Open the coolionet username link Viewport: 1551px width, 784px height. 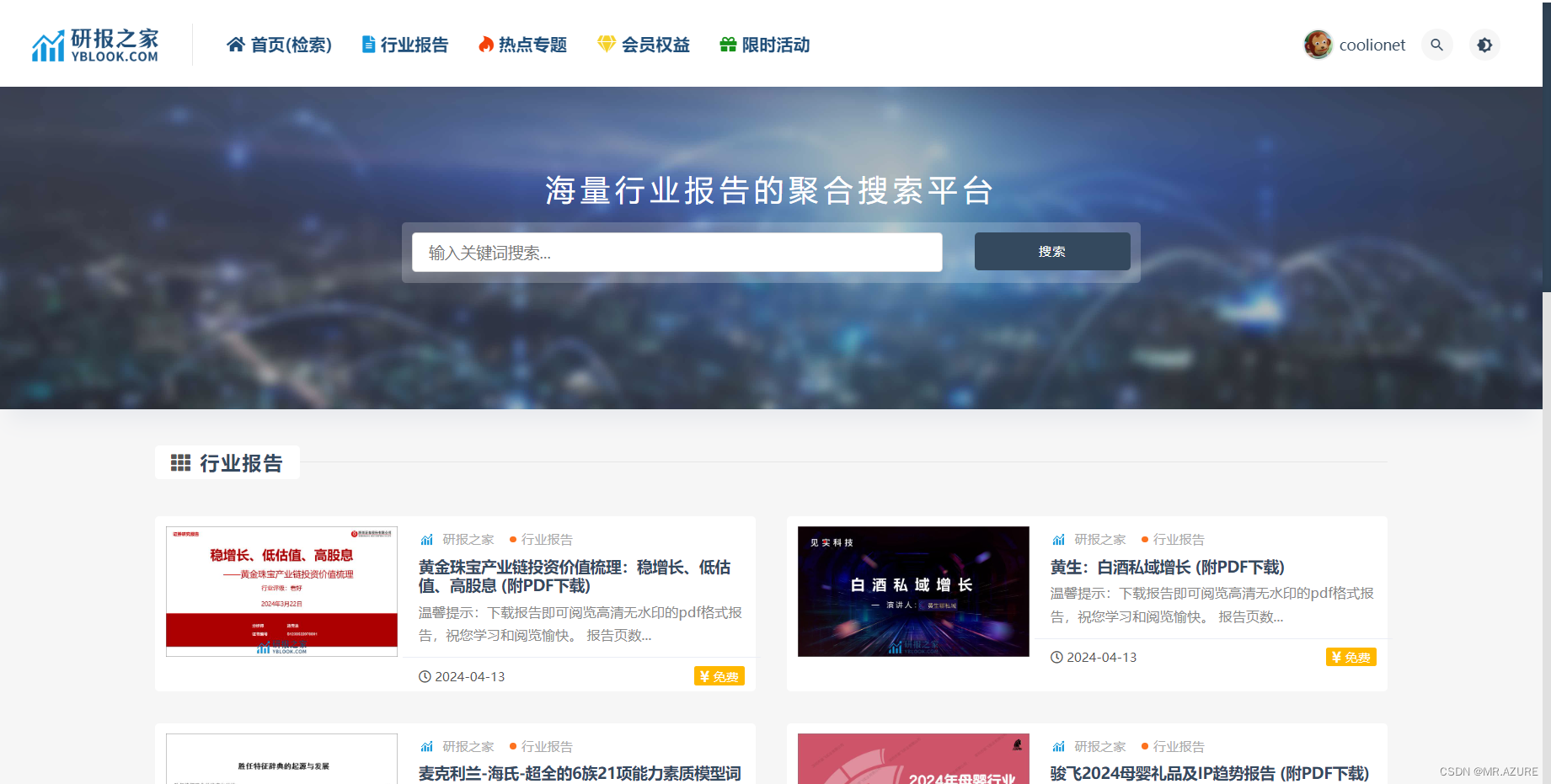pyautogui.click(x=1372, y=45)
